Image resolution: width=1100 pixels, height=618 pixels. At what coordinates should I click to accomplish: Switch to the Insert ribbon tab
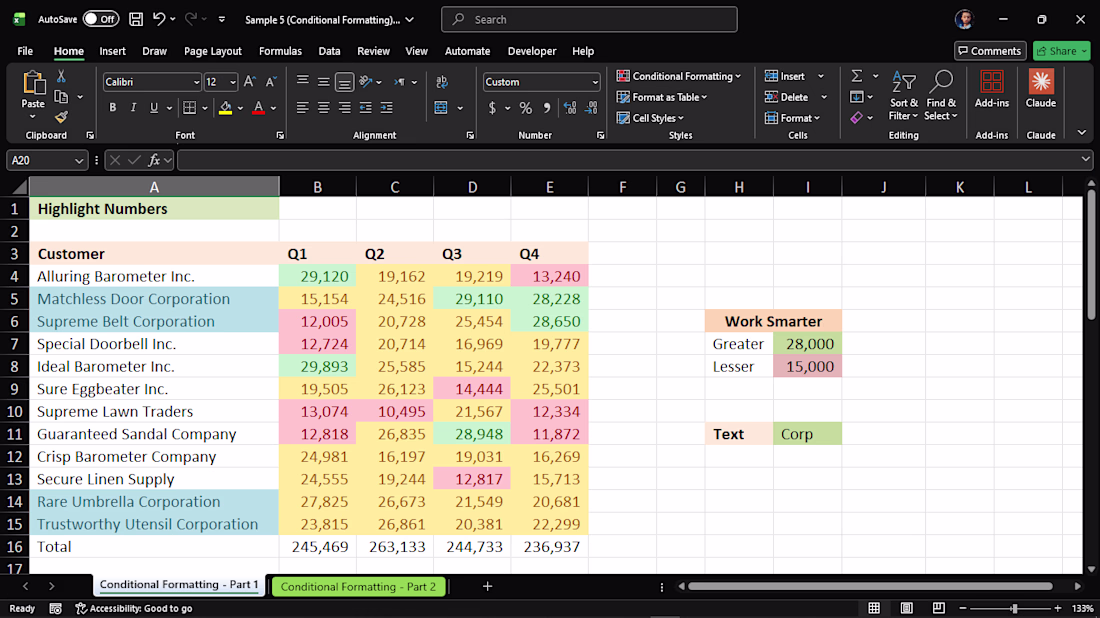[x=112, y=51]
